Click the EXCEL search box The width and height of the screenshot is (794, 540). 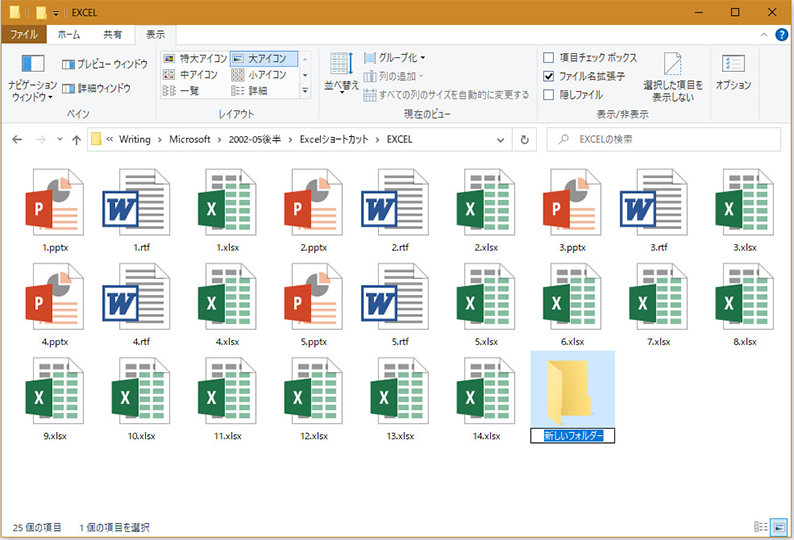pyautogui.click(x=663, y=139)
